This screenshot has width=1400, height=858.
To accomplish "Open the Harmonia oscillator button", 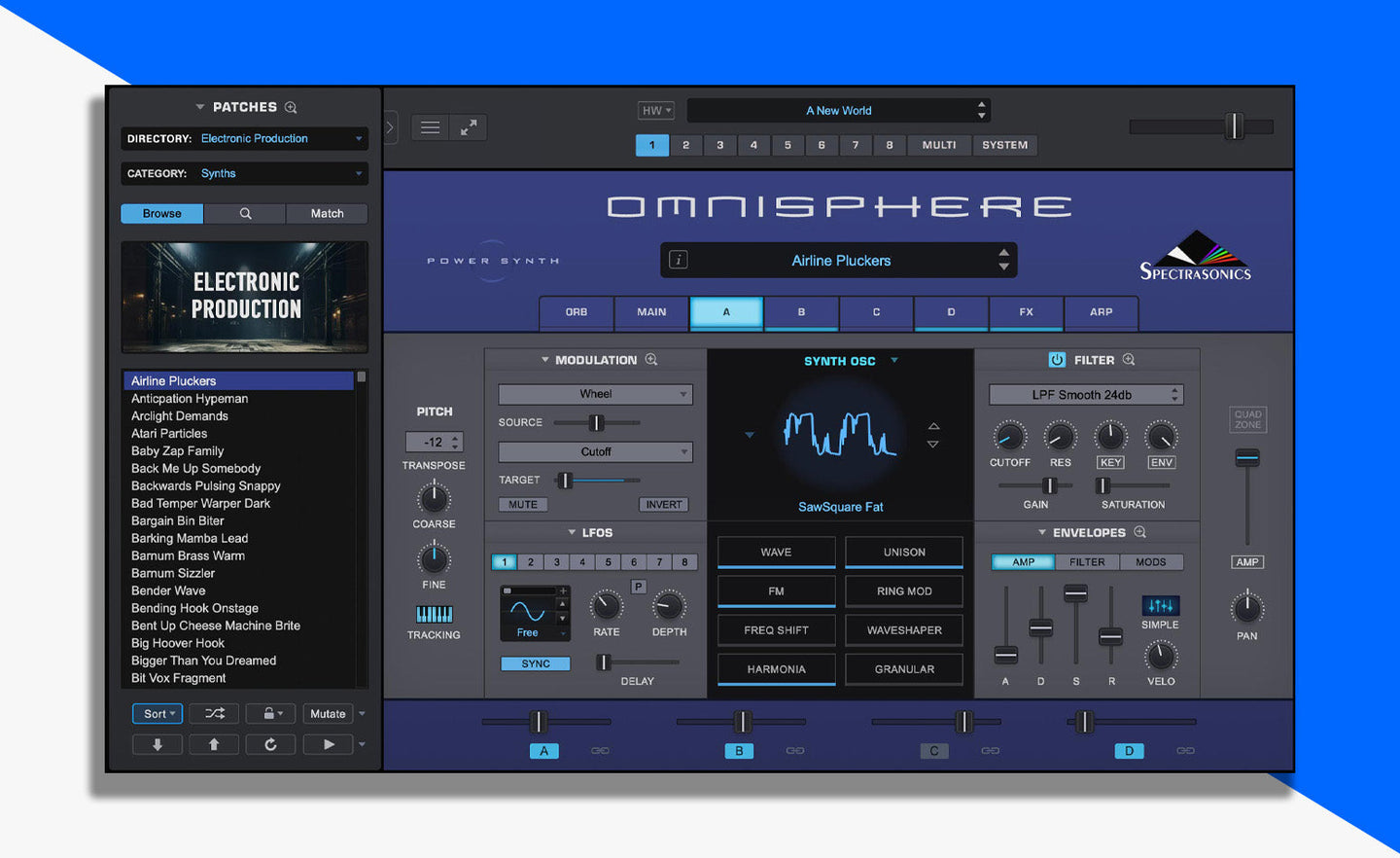I will 776,669.
